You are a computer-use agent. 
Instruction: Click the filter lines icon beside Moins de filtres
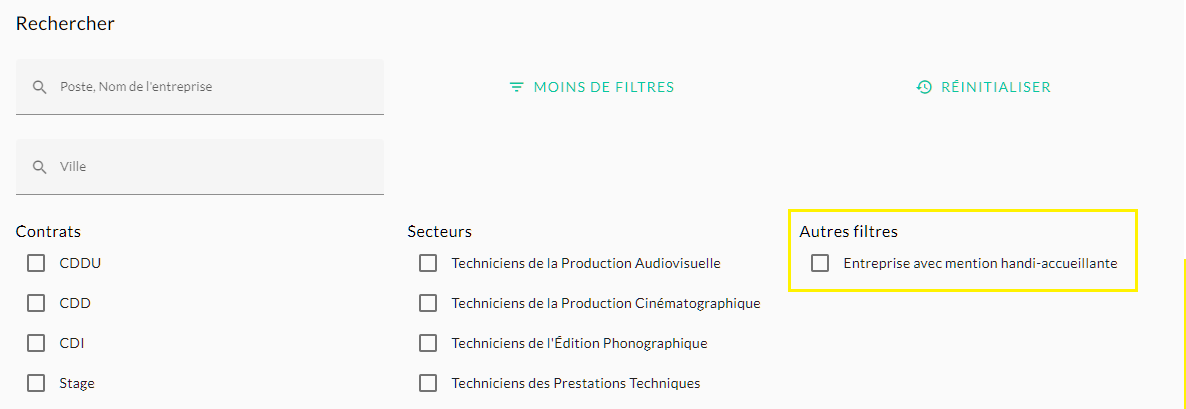tap(517, 87)
